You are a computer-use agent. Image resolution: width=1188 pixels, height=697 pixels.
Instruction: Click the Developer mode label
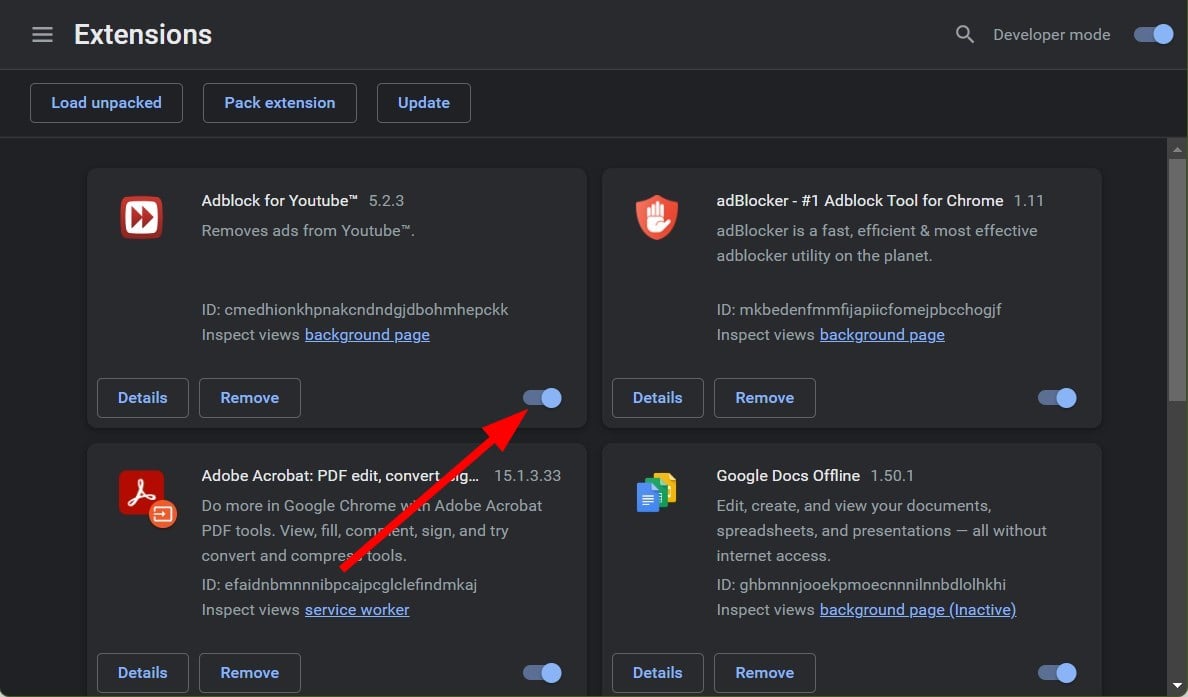[1052, 35]
